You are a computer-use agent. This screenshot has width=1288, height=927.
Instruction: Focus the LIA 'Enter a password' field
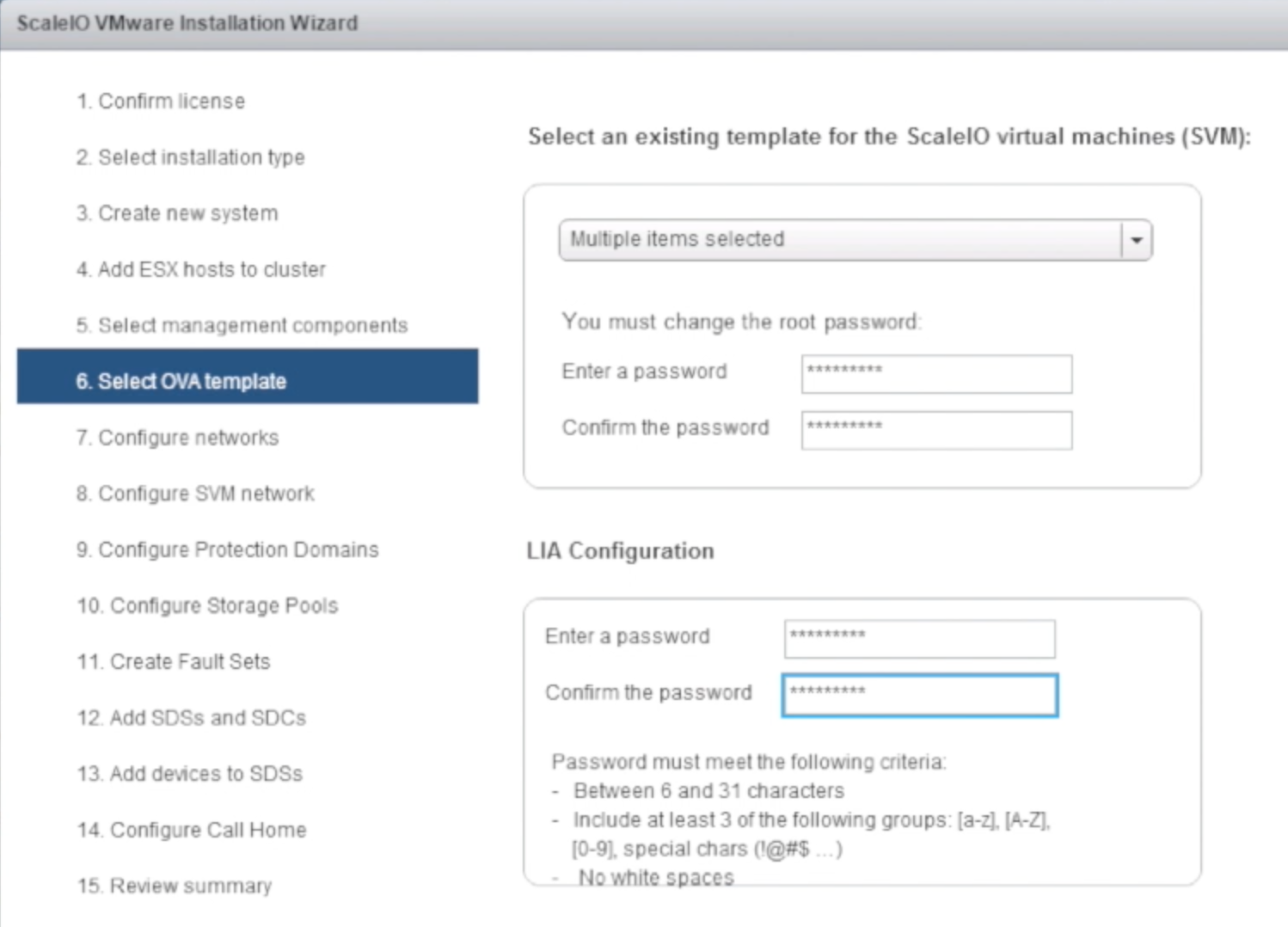pyautogui.click(x=918, y=639)
